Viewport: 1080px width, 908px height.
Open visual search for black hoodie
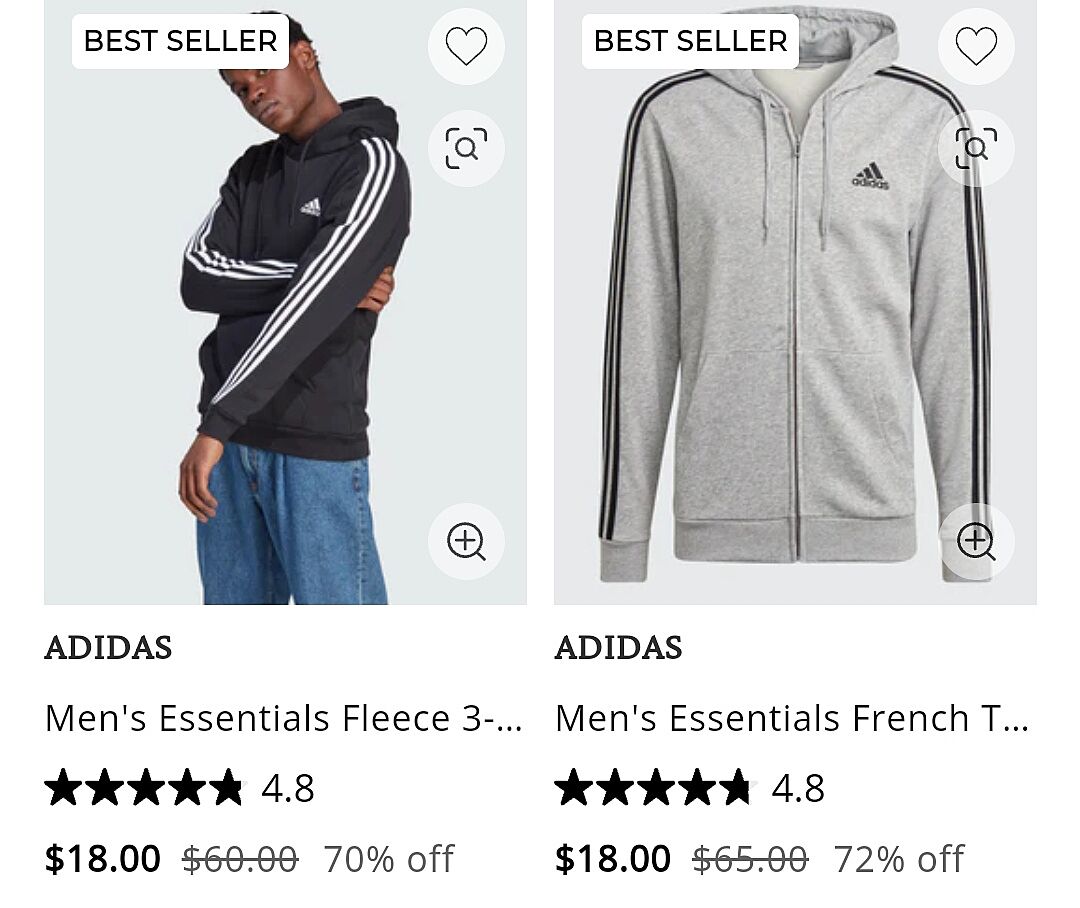point(466,148)
